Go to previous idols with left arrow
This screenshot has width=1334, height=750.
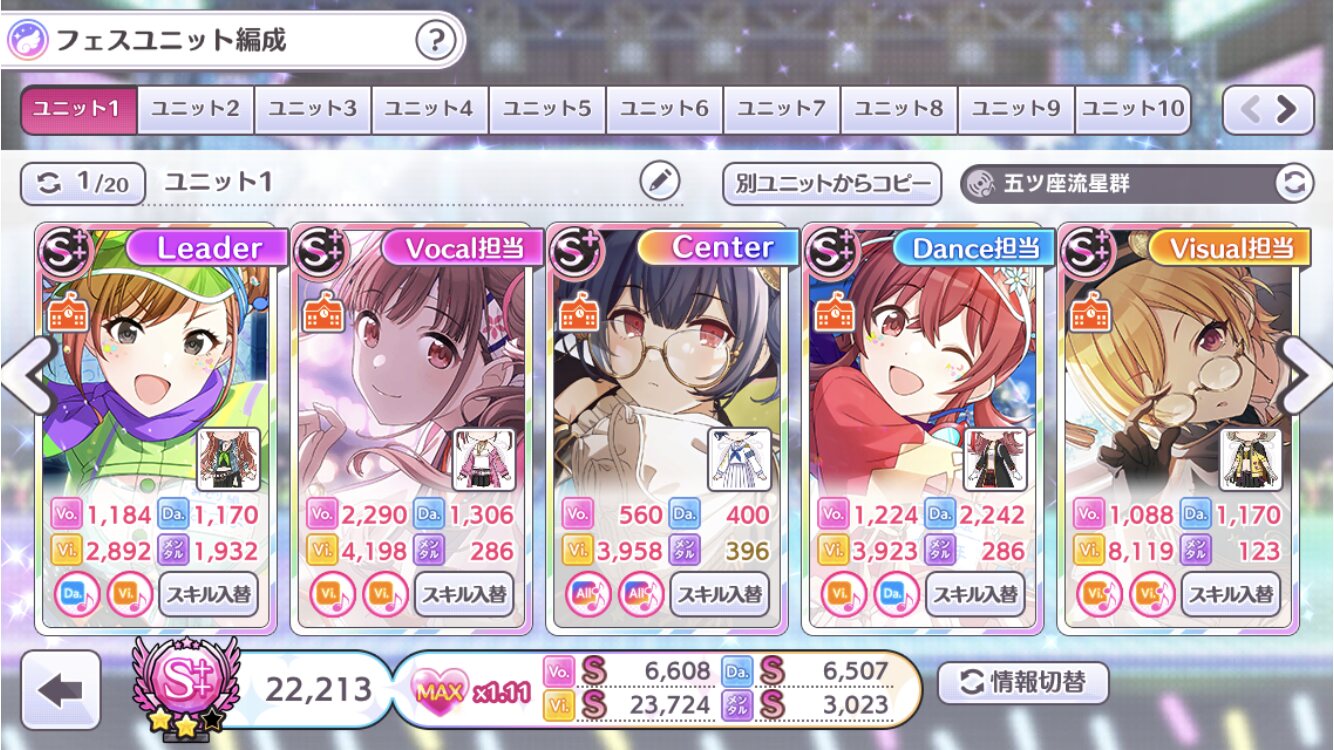(27, 377)
